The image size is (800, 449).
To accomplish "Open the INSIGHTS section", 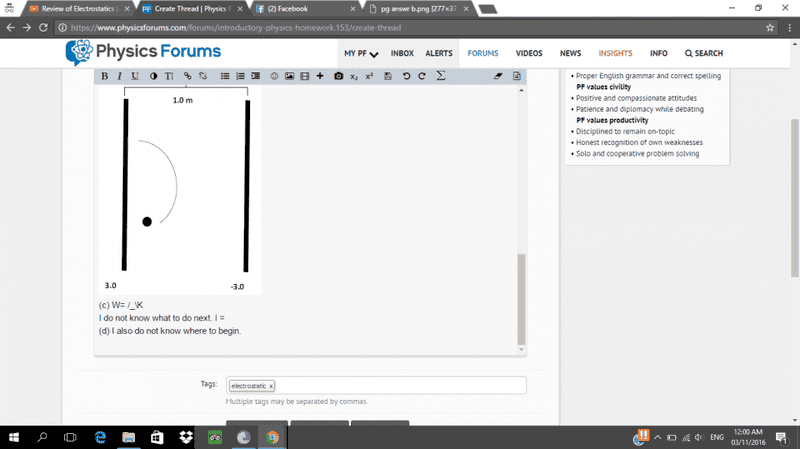I will [615, 53].
